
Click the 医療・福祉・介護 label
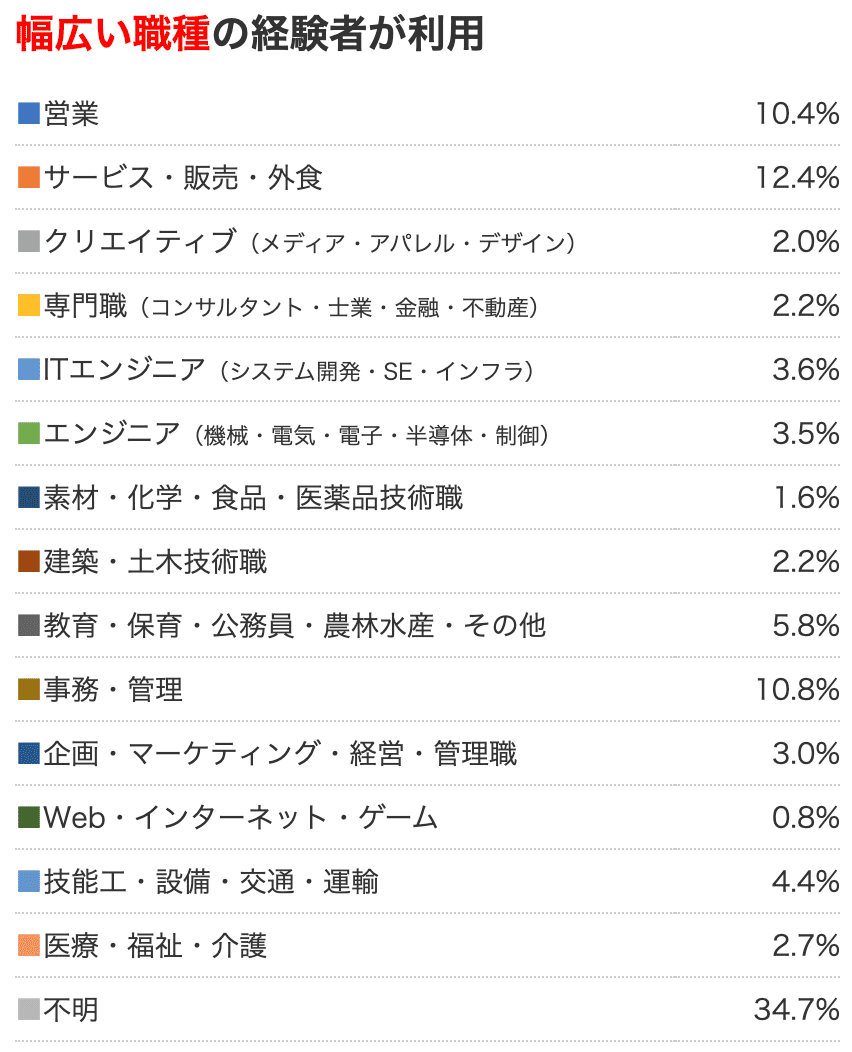pyautogui.click(x=155, y=946)
